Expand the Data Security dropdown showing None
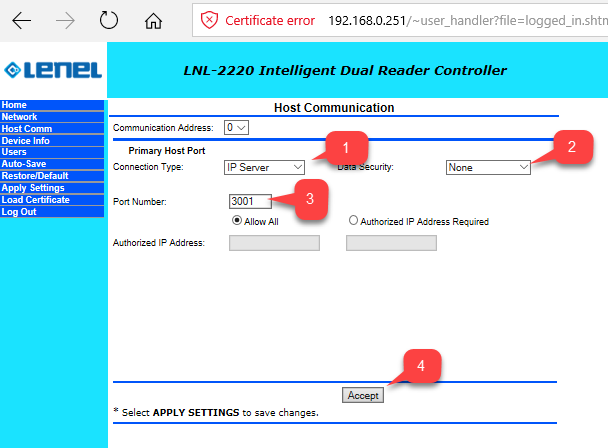Image resolution: width=608 pixels, height=448 pixels. point(488,168)
